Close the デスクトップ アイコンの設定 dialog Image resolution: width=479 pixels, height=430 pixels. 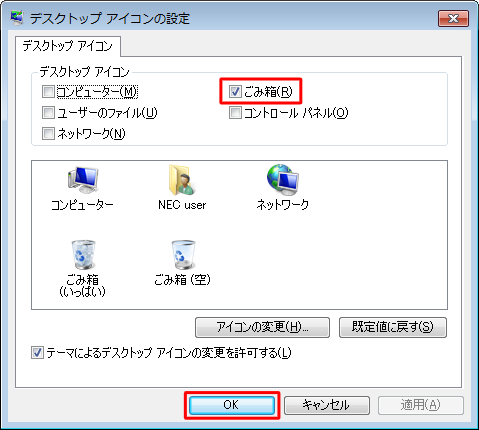(453, 18)
